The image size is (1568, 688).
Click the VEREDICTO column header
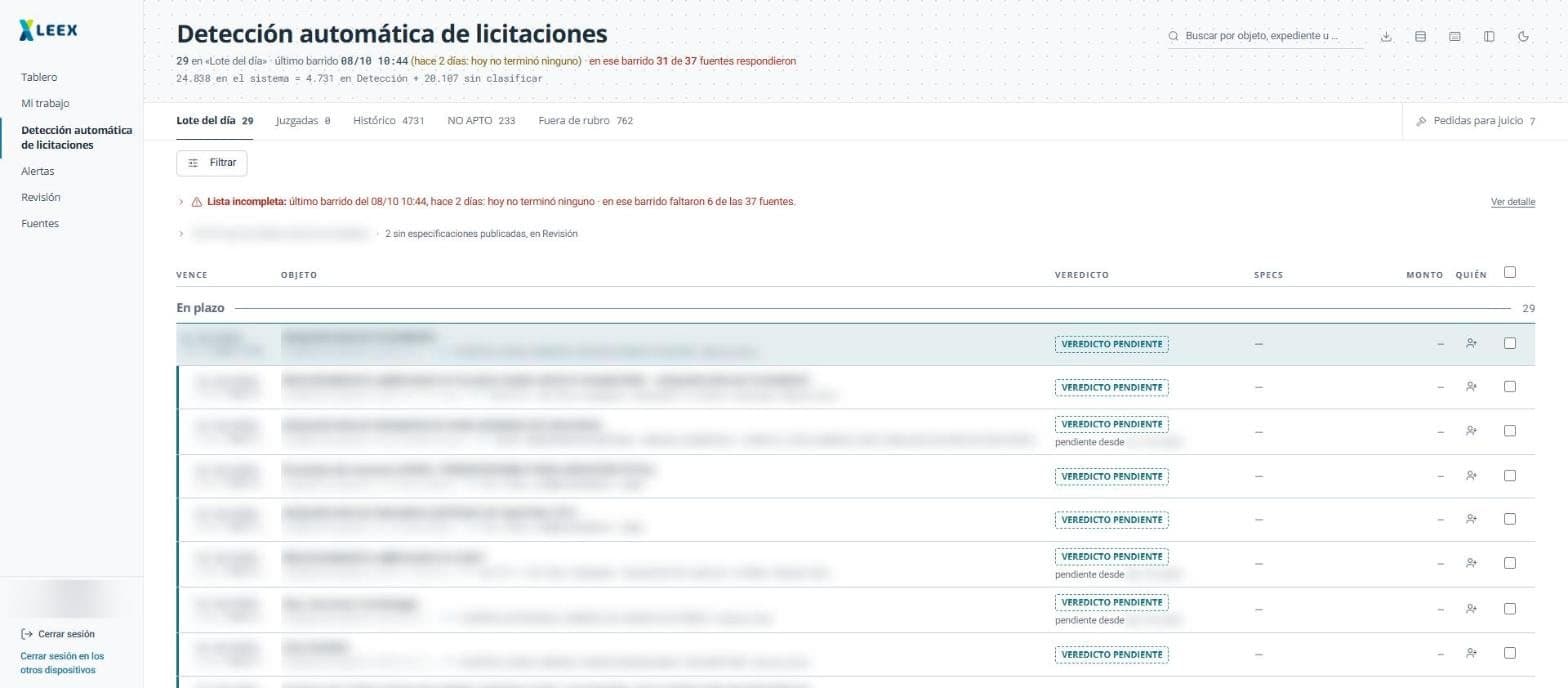pos(1082,275)
